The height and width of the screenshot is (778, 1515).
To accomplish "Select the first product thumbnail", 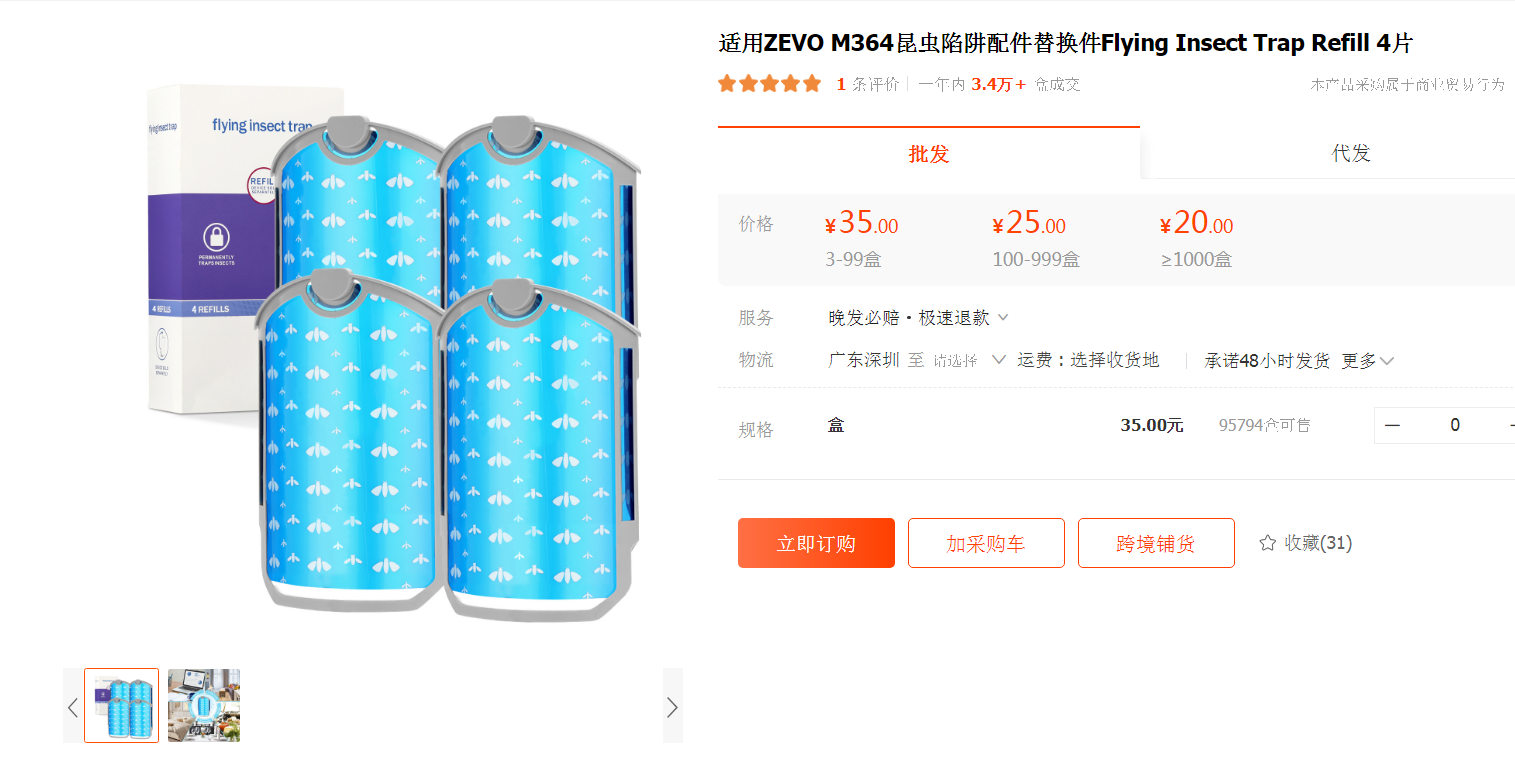I will (x=122, y=705).
